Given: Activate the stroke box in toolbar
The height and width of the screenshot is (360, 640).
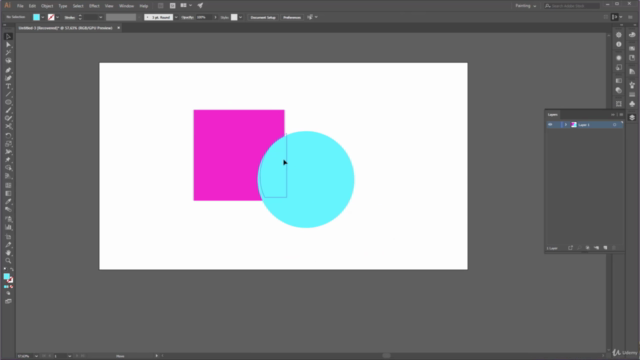Looking at the screenshot, I should pyautogui.click(x=10, y=280).
